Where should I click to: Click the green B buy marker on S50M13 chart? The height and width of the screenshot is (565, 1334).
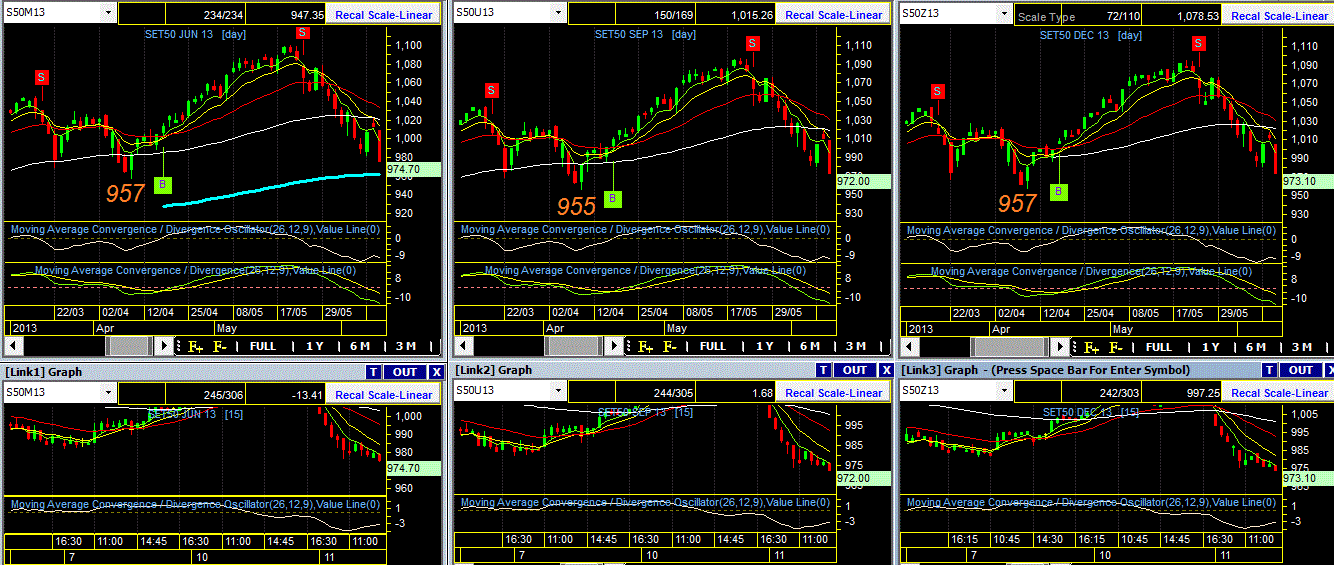pos(163,185)
